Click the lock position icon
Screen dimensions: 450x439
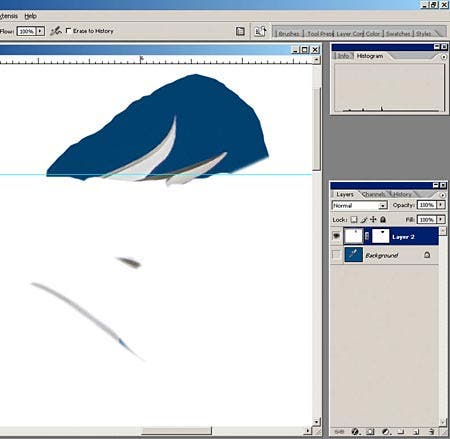tap(373, 220)
